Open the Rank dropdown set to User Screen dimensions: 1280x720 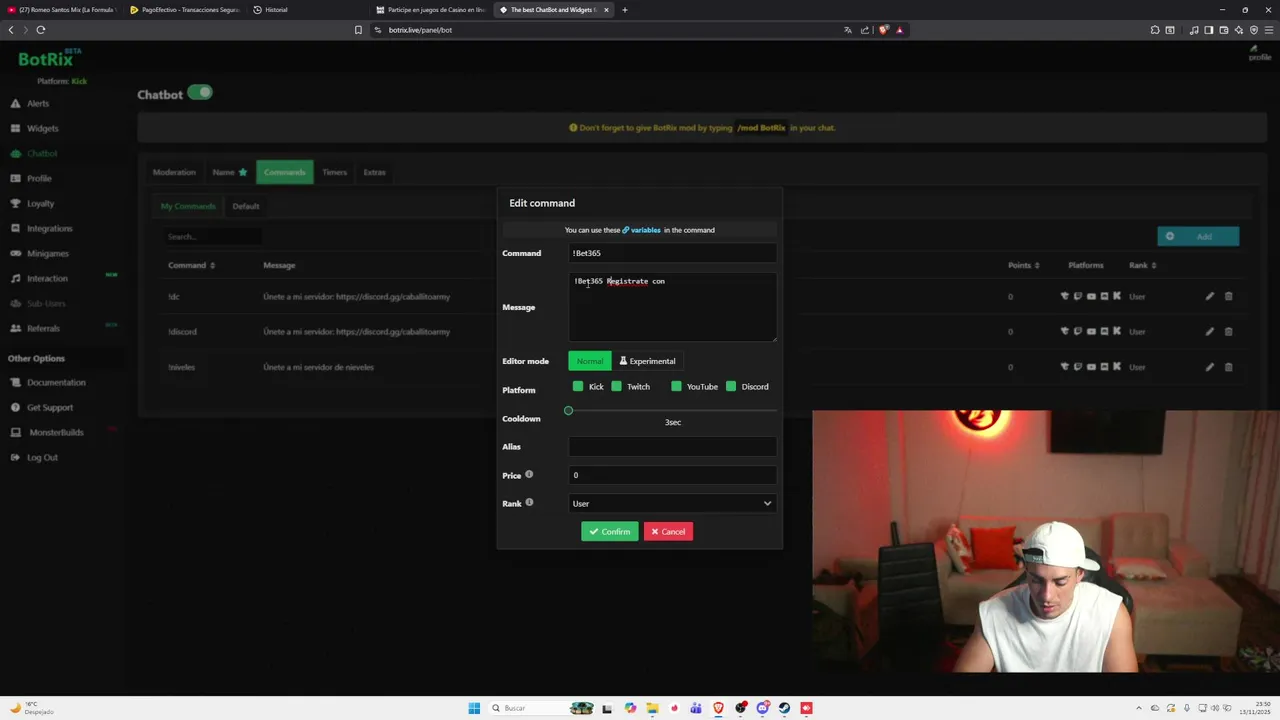tap(672, 503)
